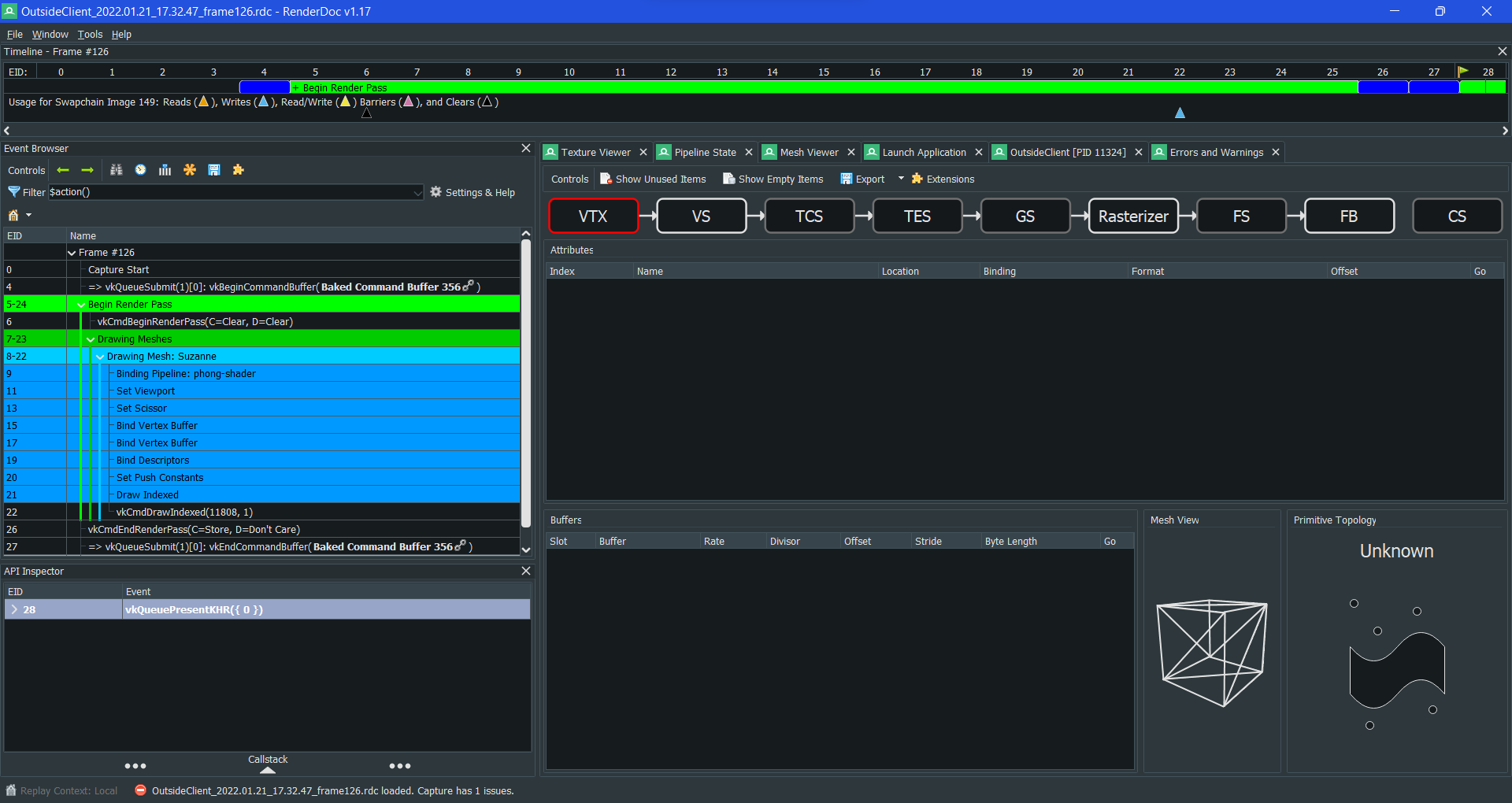The width and height of the screenshot is (1512, 803).
Task: Collapse the Drawing Mesh: Suzanne group
Action: tap(99, 356)
